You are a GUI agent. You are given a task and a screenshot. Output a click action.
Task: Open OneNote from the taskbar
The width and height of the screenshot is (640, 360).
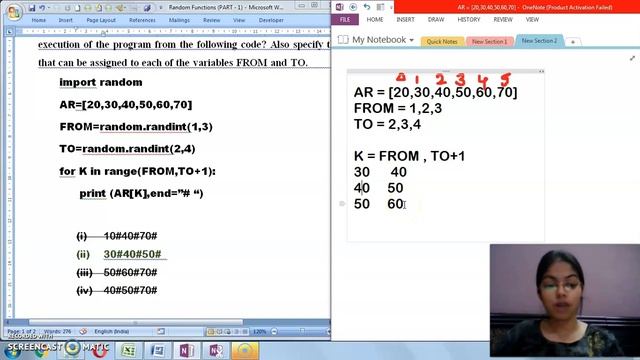click(x=187, y=351)
